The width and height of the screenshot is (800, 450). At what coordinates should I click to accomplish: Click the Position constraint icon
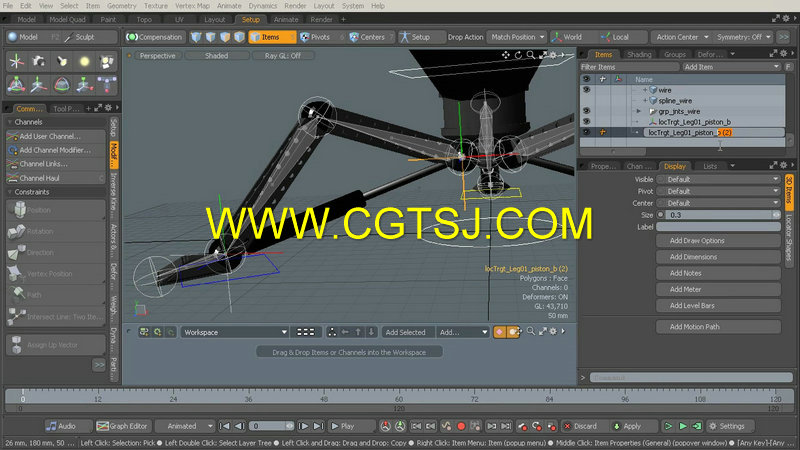click(x=18, y=210)
